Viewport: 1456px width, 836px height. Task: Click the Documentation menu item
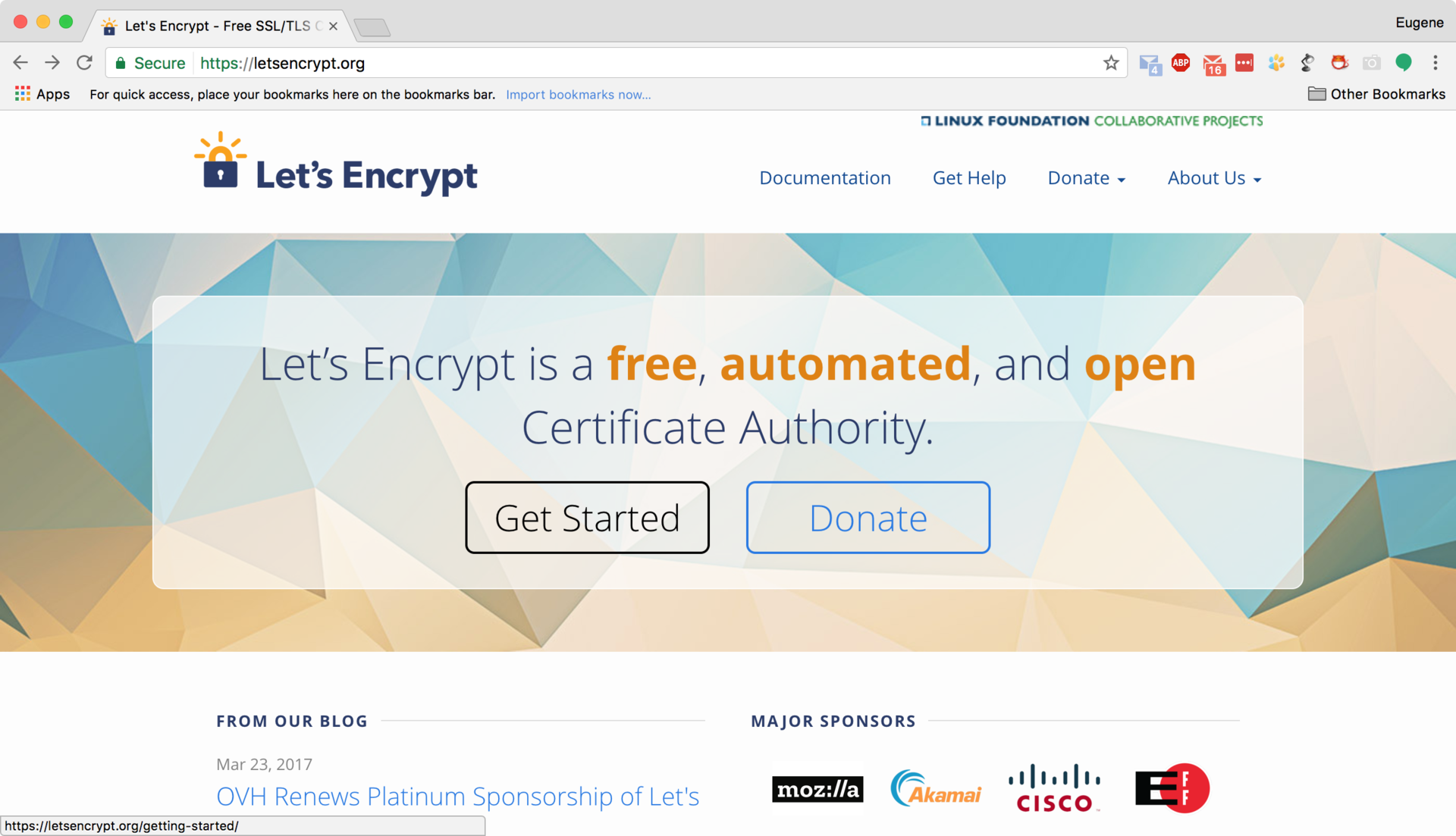[824, 177]
